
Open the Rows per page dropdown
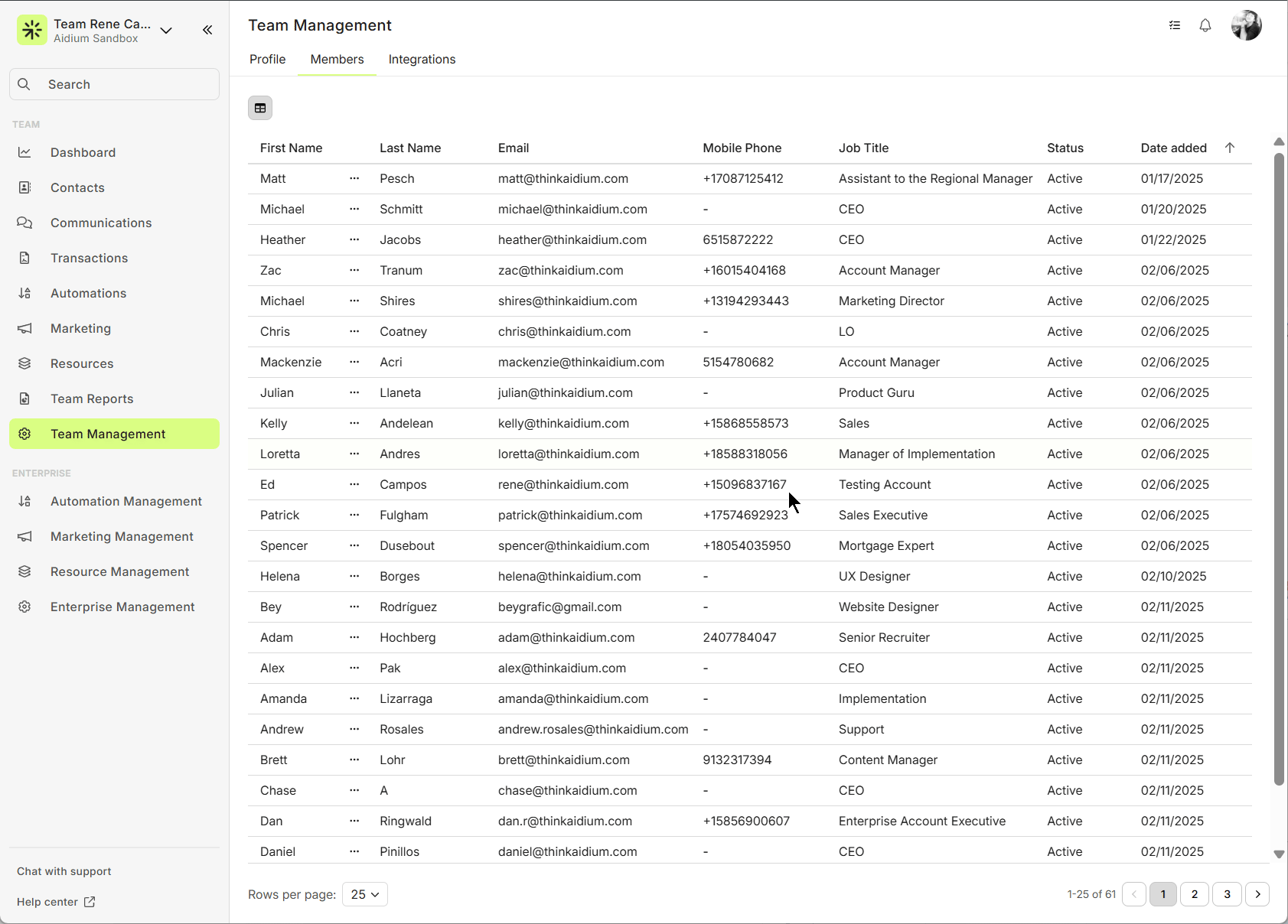pyautogui.click(x=365, y=894)
